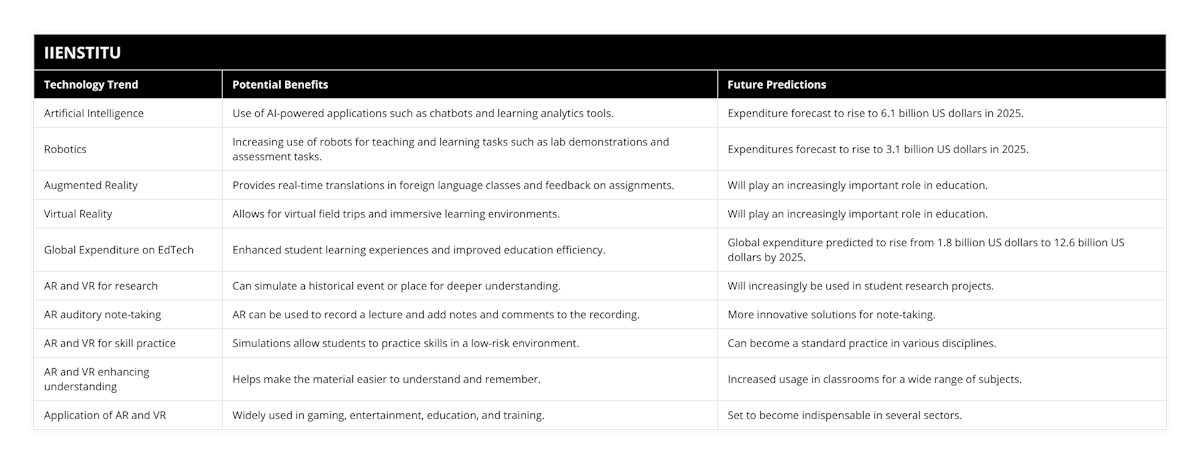
Task: Select the AR auditory note-taking cell
Action: tap(103, 314)
